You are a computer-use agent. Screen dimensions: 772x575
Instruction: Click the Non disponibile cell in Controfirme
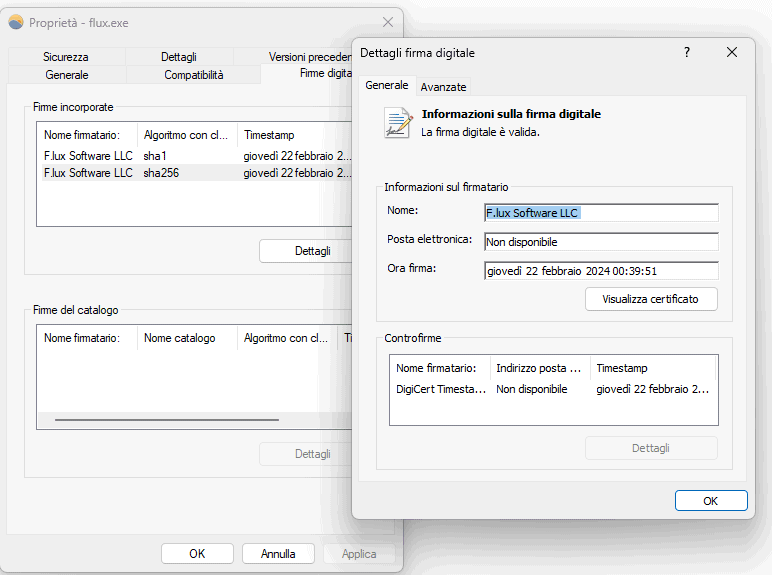(x=532, y=389)
